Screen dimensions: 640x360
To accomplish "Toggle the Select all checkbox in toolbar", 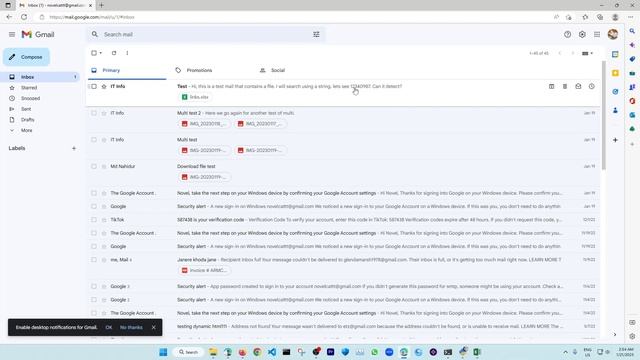I will click(x=94, y=53).
